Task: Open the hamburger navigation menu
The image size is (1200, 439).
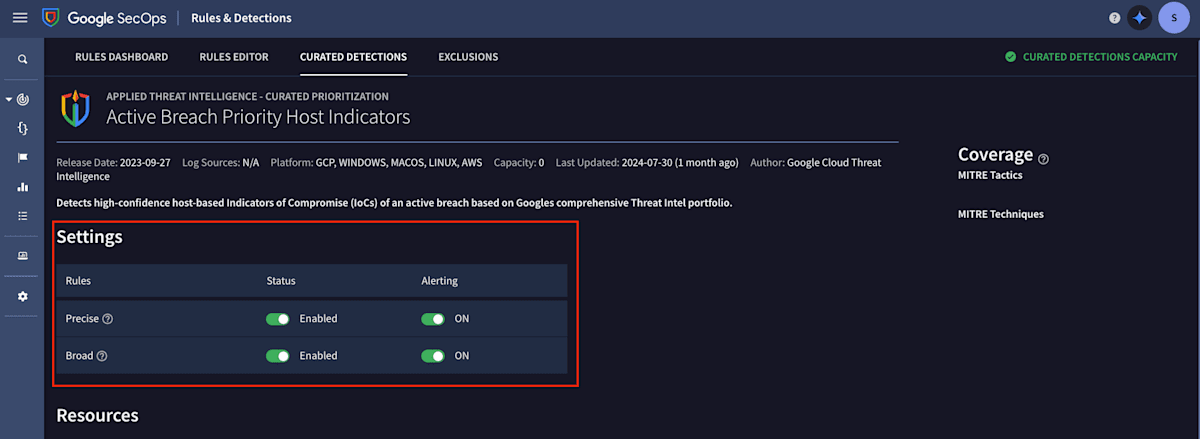Action: click(x=19, y=18)
